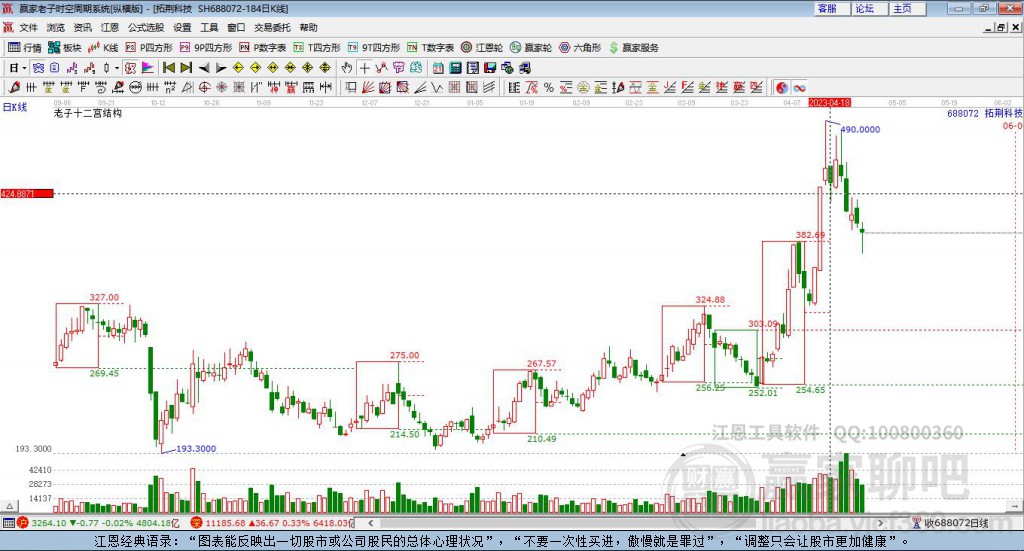Open the 六角形 hexagon tool

point(580,48)
